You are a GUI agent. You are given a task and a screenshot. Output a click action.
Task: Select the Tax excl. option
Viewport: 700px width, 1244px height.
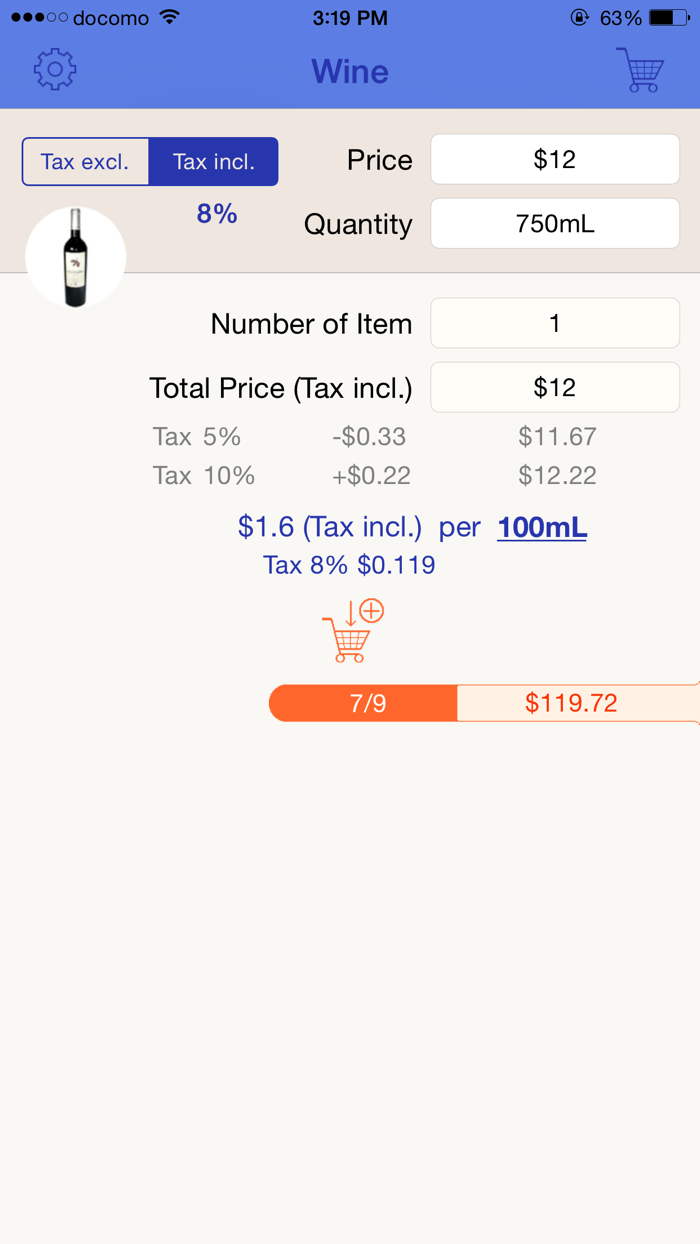[x=86, y=161]
